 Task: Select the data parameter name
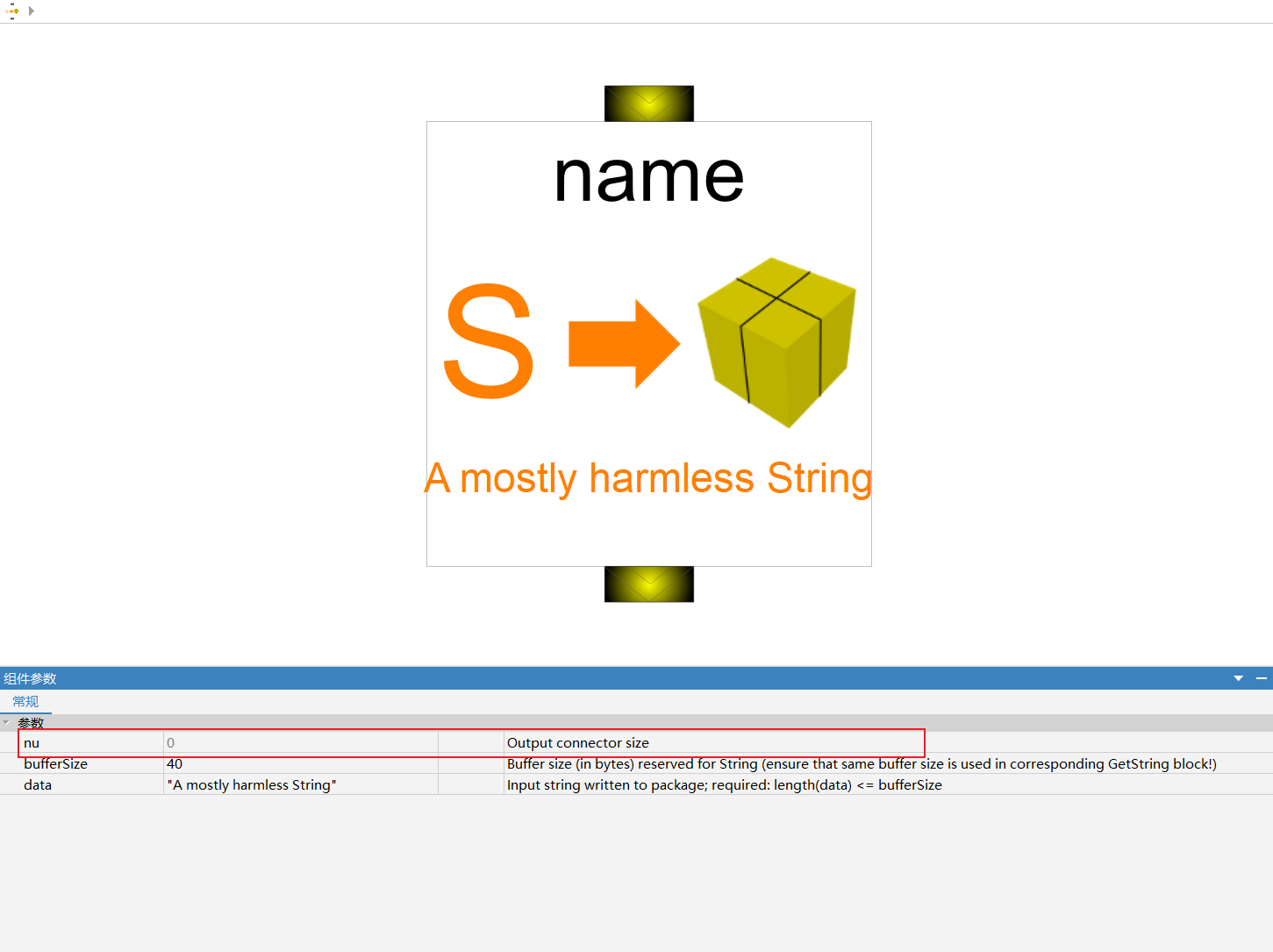(38, 784)
